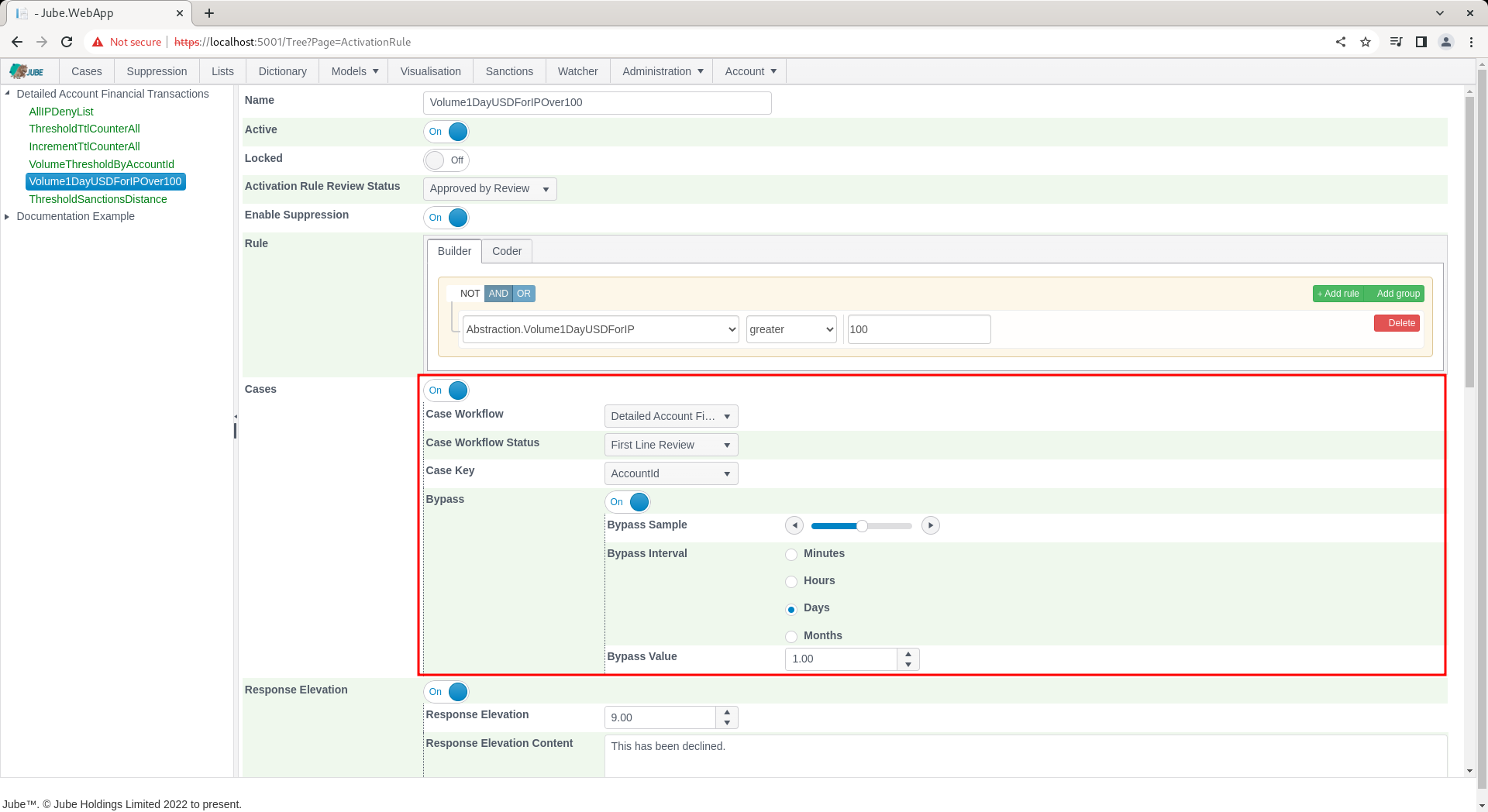
Task: Click the Add group button
Action: click(x=1396, y=294)
